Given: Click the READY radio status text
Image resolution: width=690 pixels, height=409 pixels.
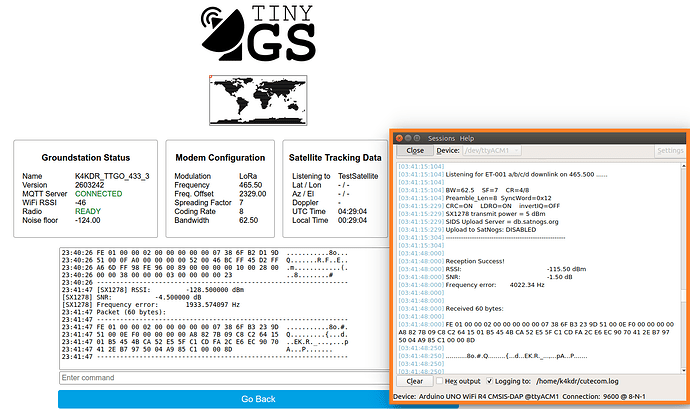Looking at the screenshot, I should (x=88, y=211).
